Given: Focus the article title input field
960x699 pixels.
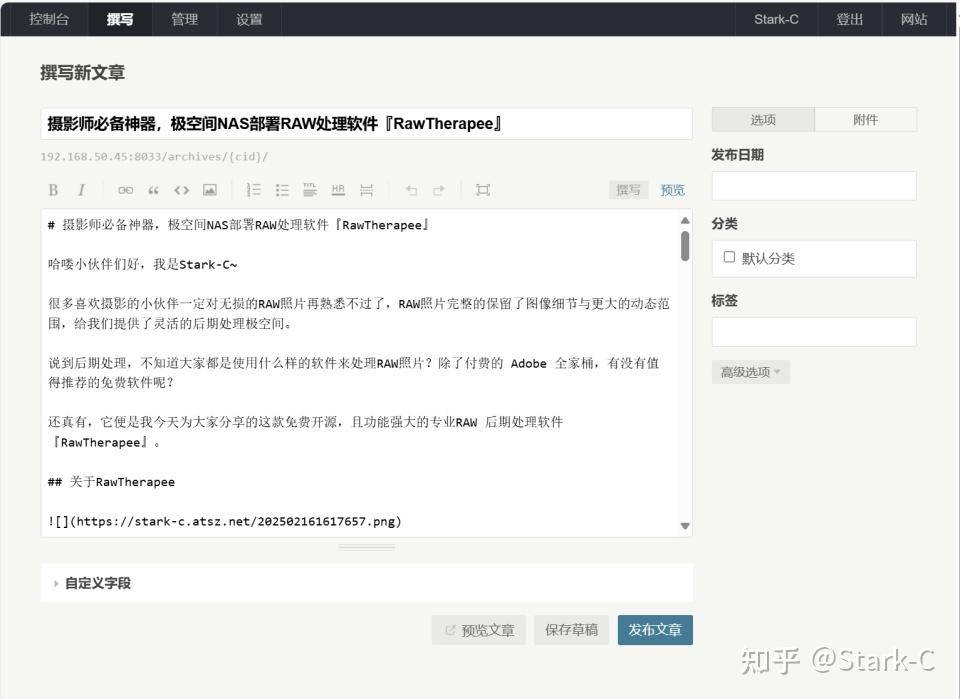Looking at the screenshot, I should pos(367,124).
